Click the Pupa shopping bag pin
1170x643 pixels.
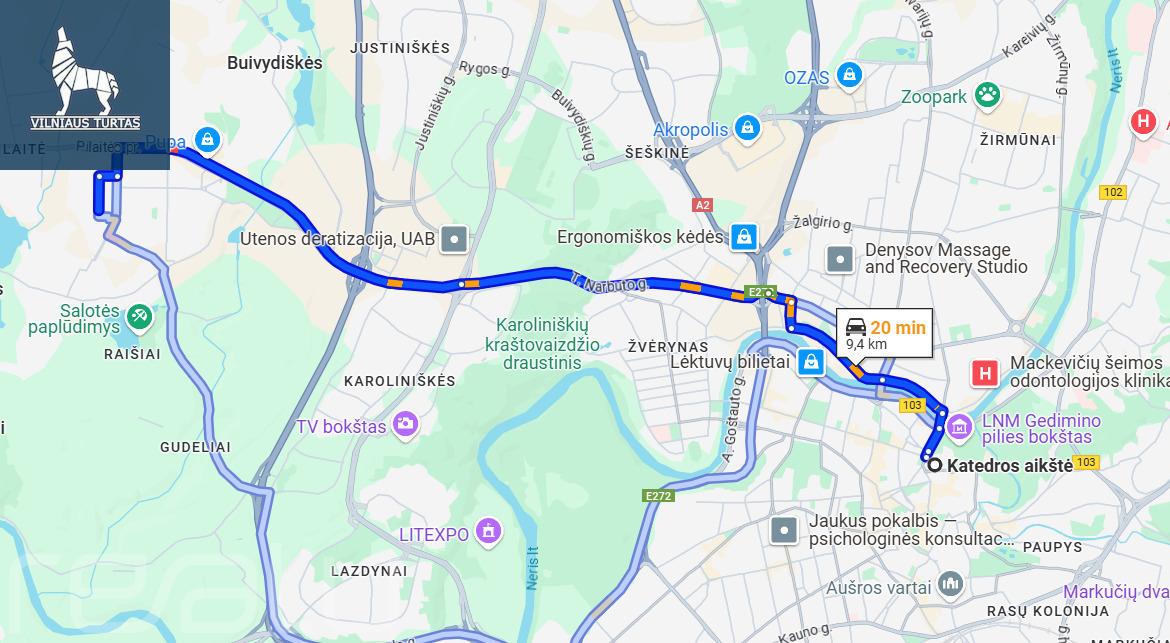[x=207, y=139]
